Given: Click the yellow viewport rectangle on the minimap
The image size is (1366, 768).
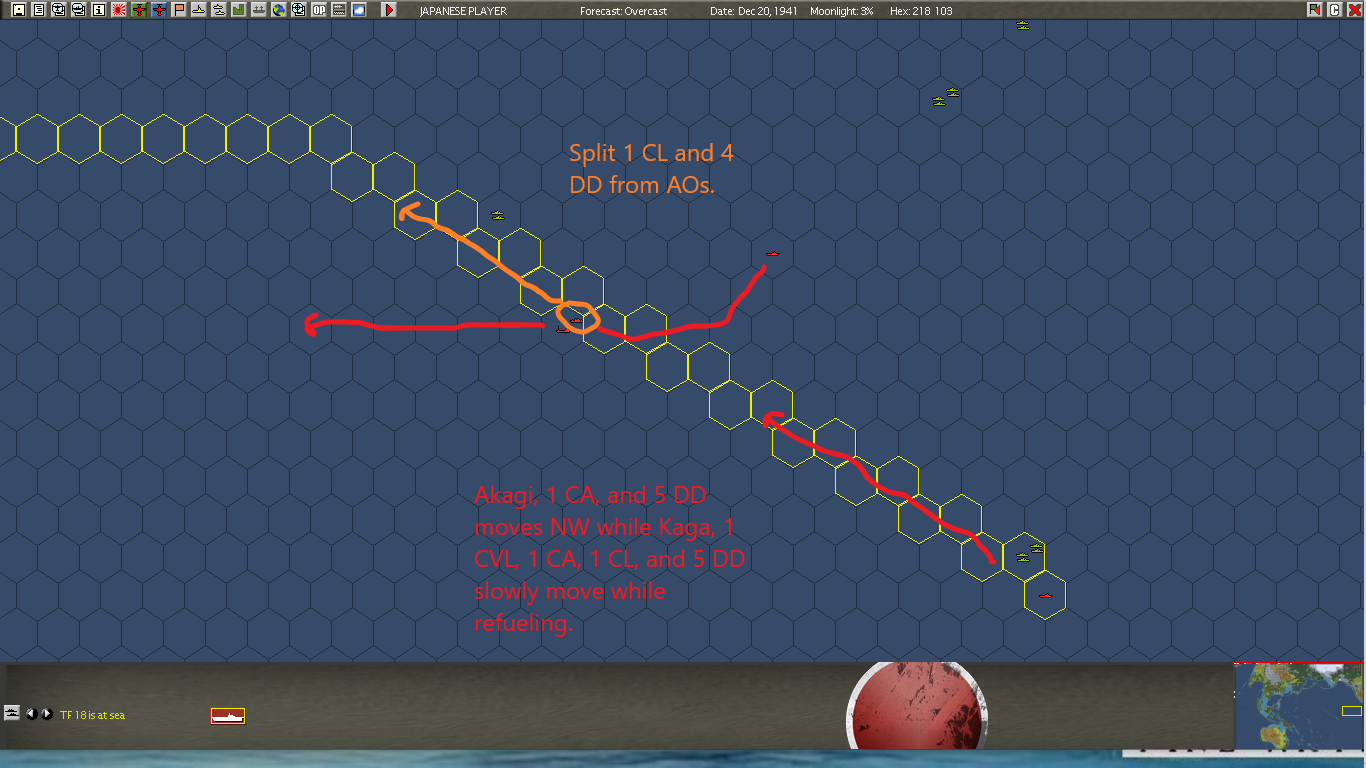Looking at the screenshot, I should (x=1351, y=711).
